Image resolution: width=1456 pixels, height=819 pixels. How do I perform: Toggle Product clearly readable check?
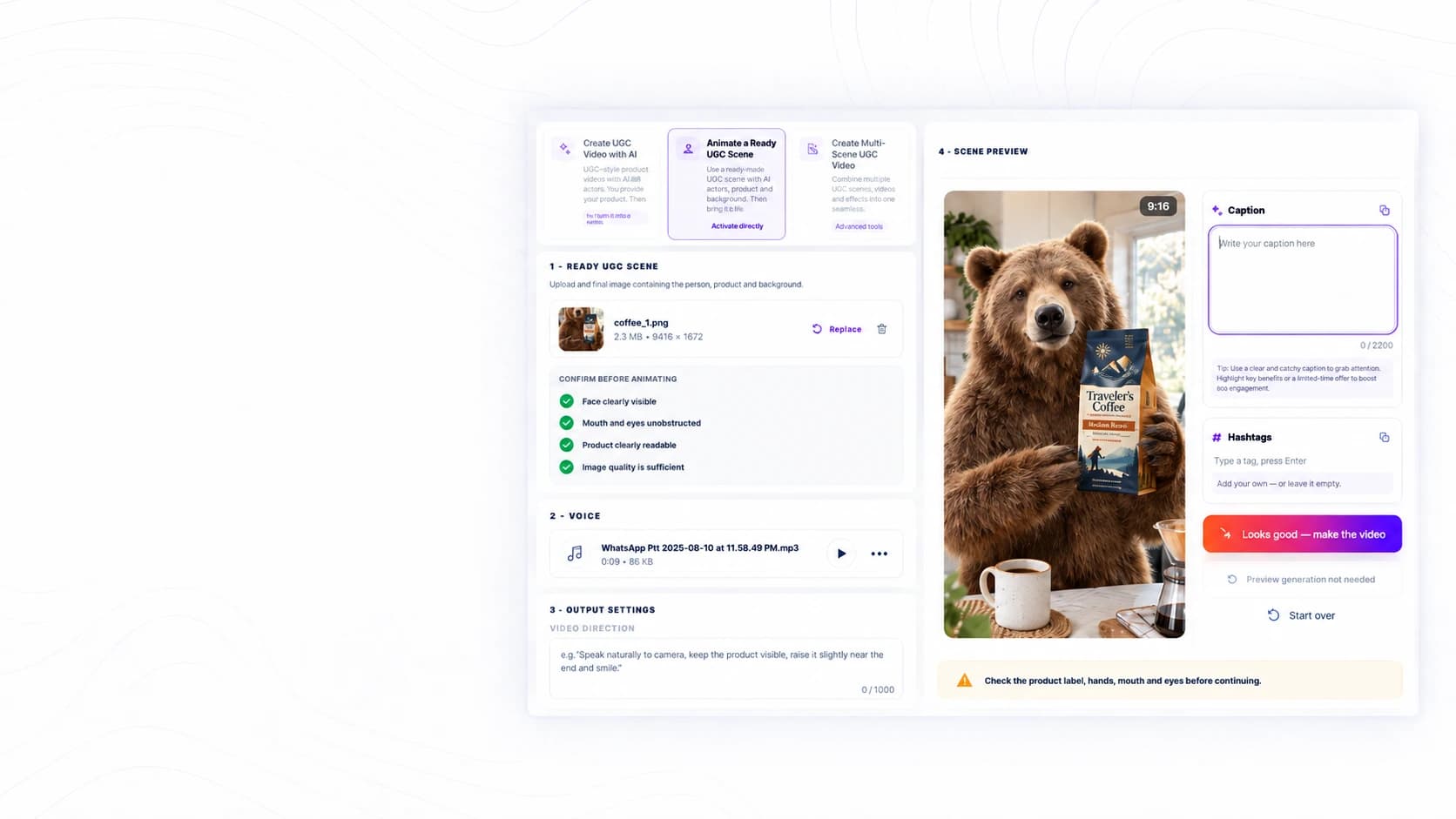pyautogui.click(x=567, y=445)
